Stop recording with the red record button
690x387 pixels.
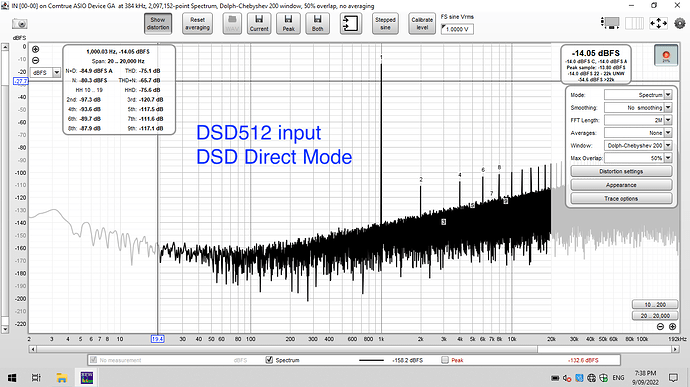click(666, 55)
